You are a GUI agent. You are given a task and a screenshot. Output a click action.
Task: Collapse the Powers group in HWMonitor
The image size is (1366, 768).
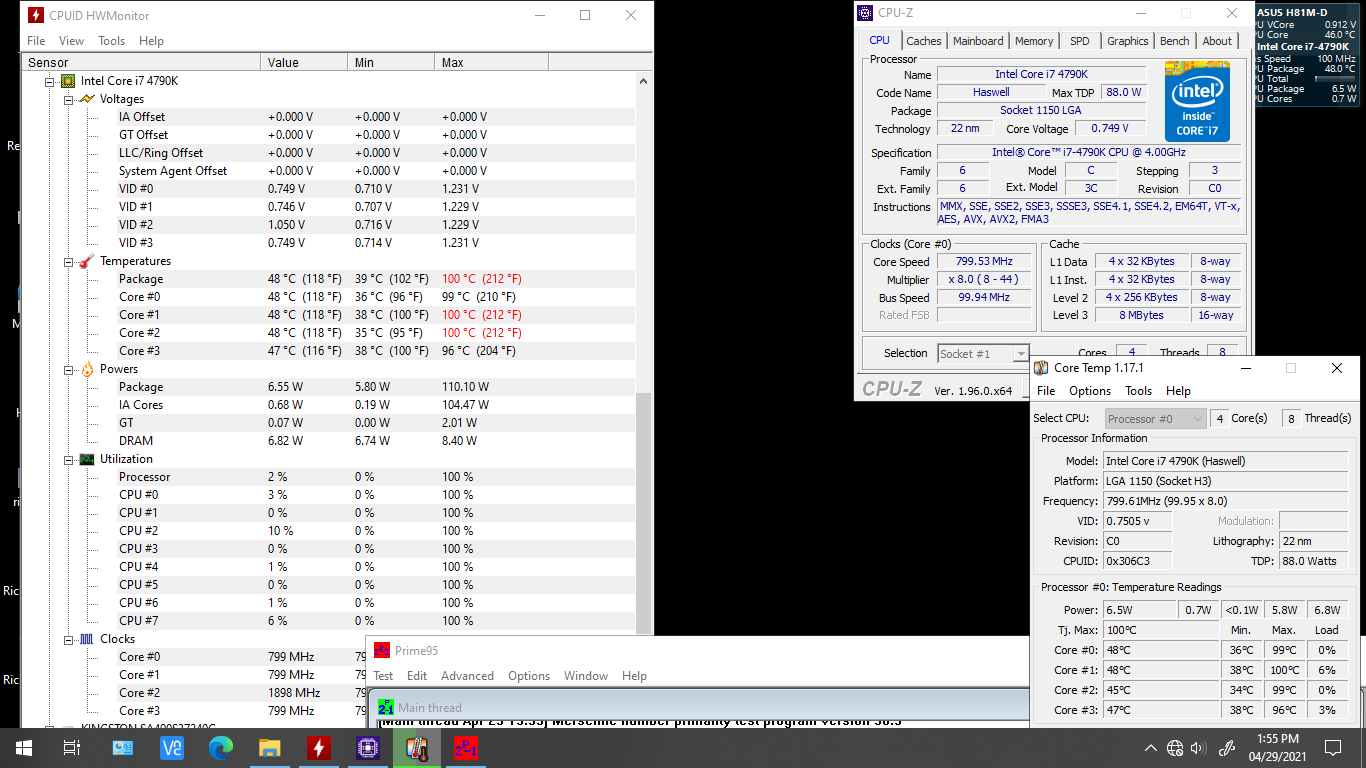pyautogui.click(x=69, y=369)
